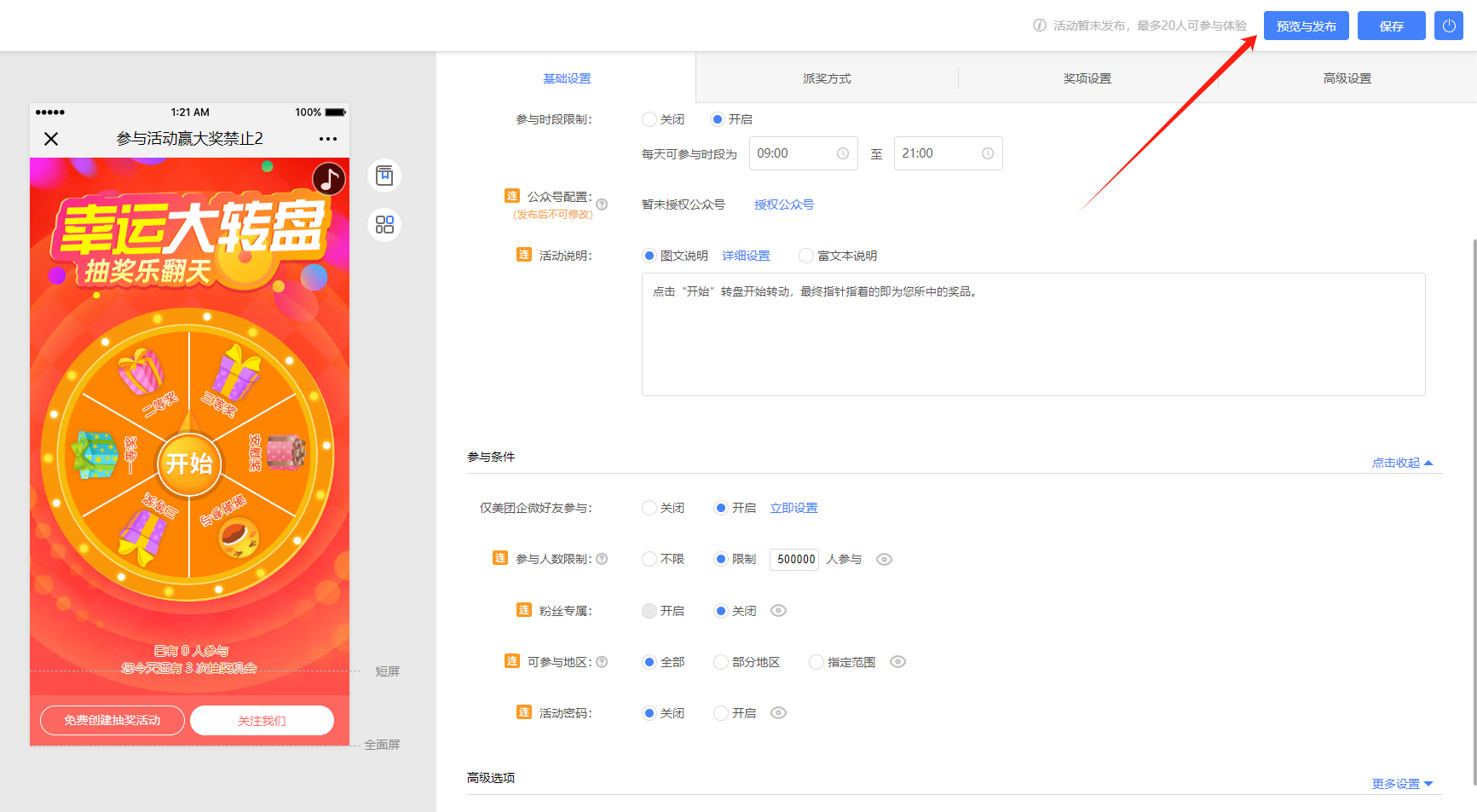Select 开启 for 粉丝专属
1477x812 pixels.
(649, 611)
